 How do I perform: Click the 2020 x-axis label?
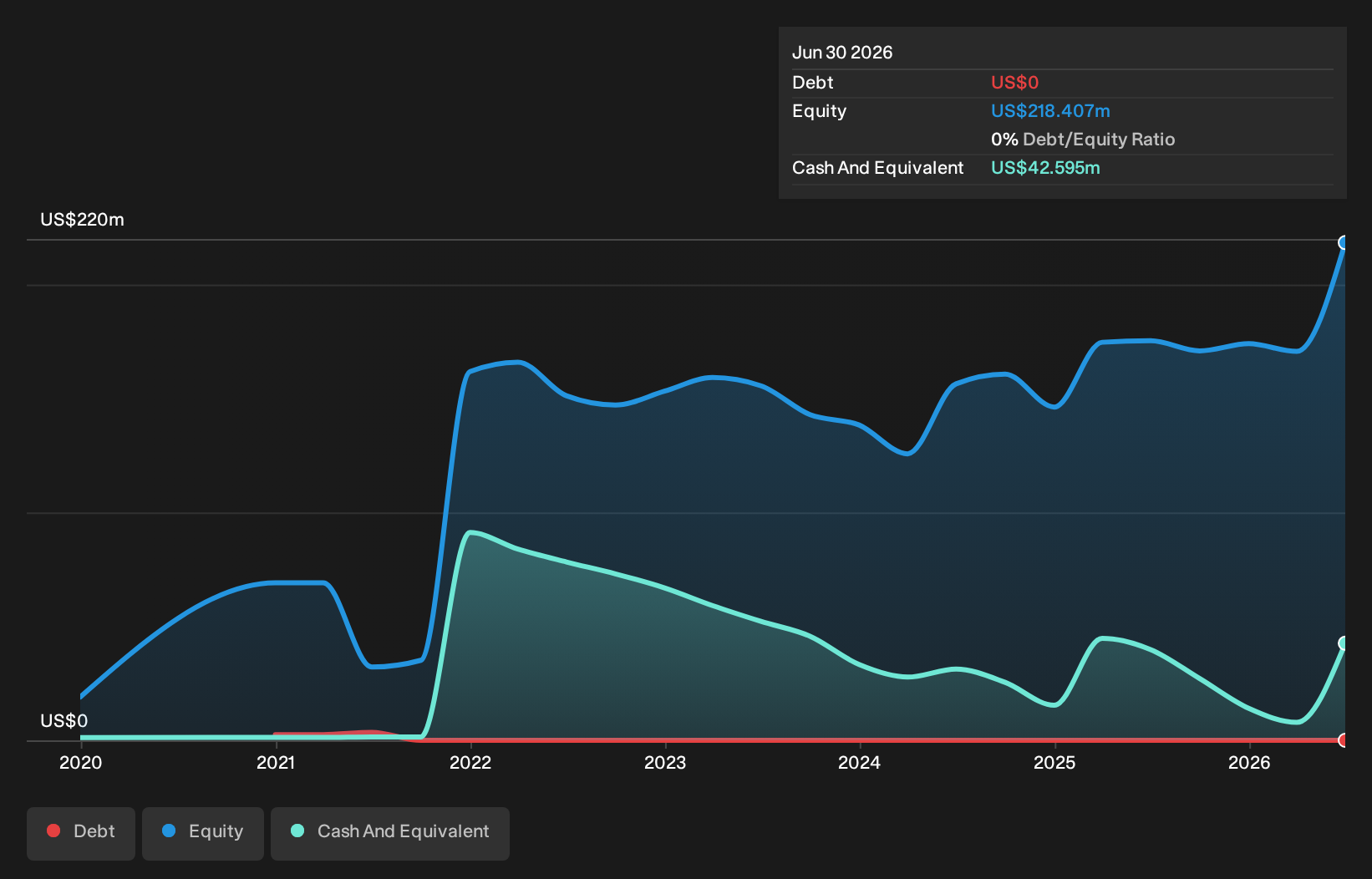click(81, 762)
